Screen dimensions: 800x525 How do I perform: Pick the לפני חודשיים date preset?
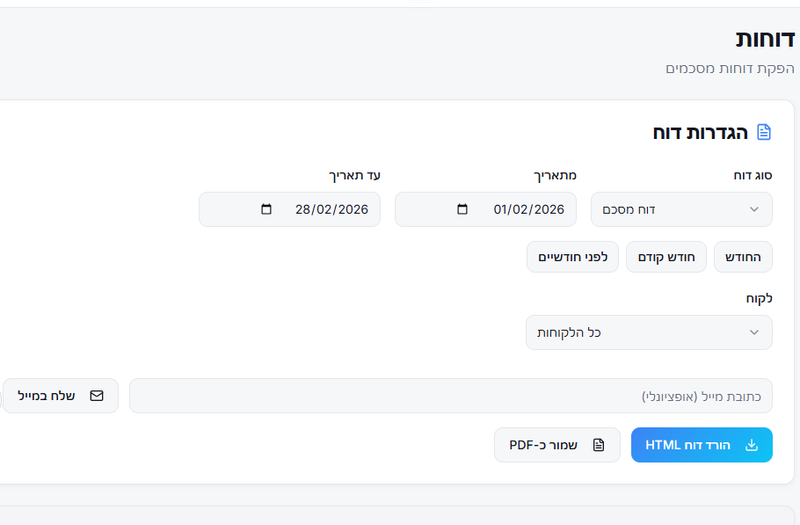click(573, 257)
